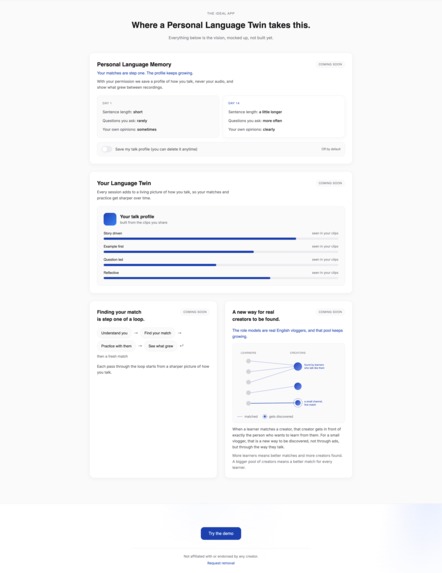Click the then a fresh match caption

coord(112,356)
